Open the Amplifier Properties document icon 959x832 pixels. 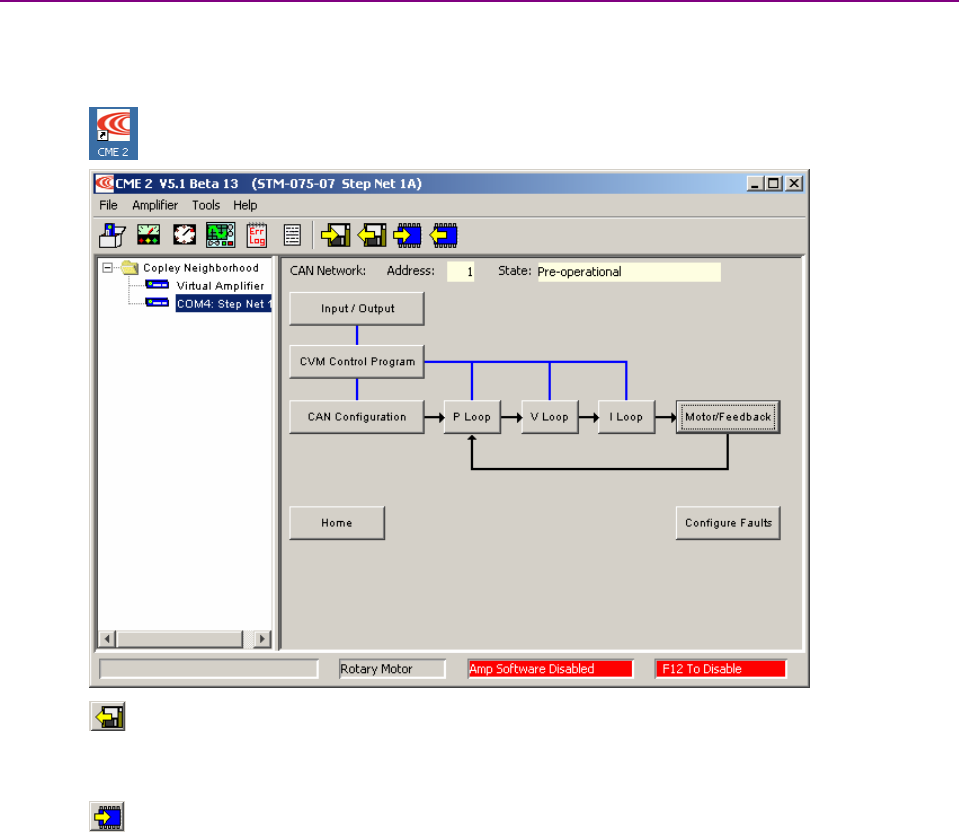coord(292,235)
